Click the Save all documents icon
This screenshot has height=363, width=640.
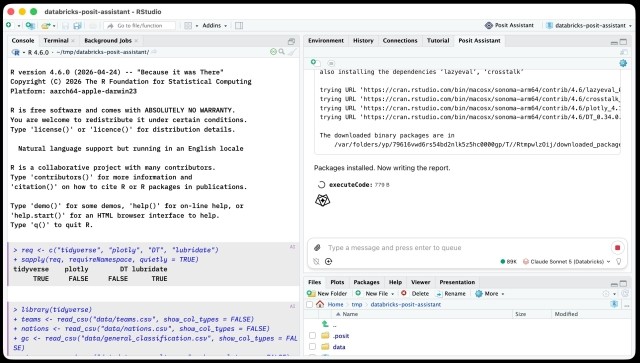[x=77, y=25]
